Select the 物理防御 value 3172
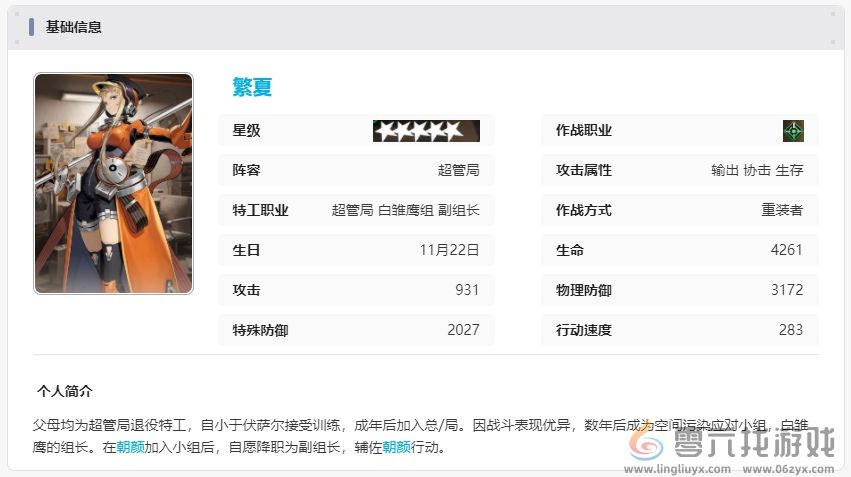851x477 pixels. pyautogui.click(x=786, y=290)
